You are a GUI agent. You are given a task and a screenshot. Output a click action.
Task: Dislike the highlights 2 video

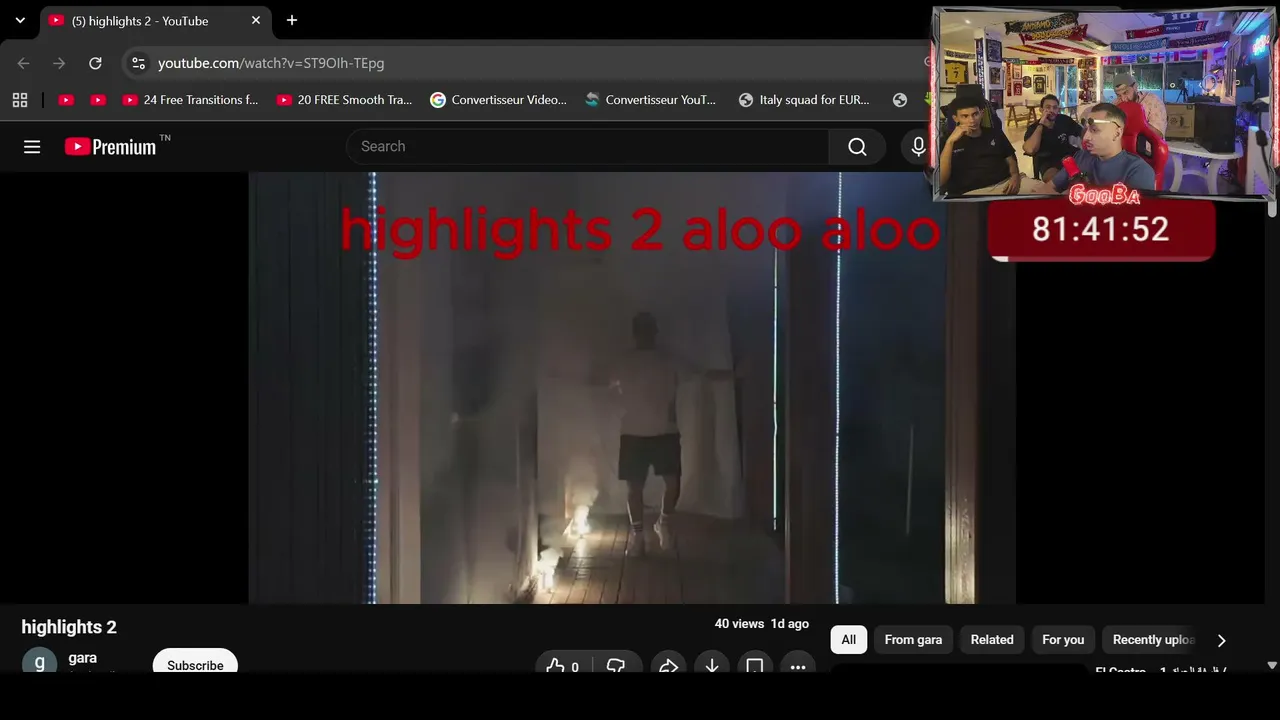point(616,666)
